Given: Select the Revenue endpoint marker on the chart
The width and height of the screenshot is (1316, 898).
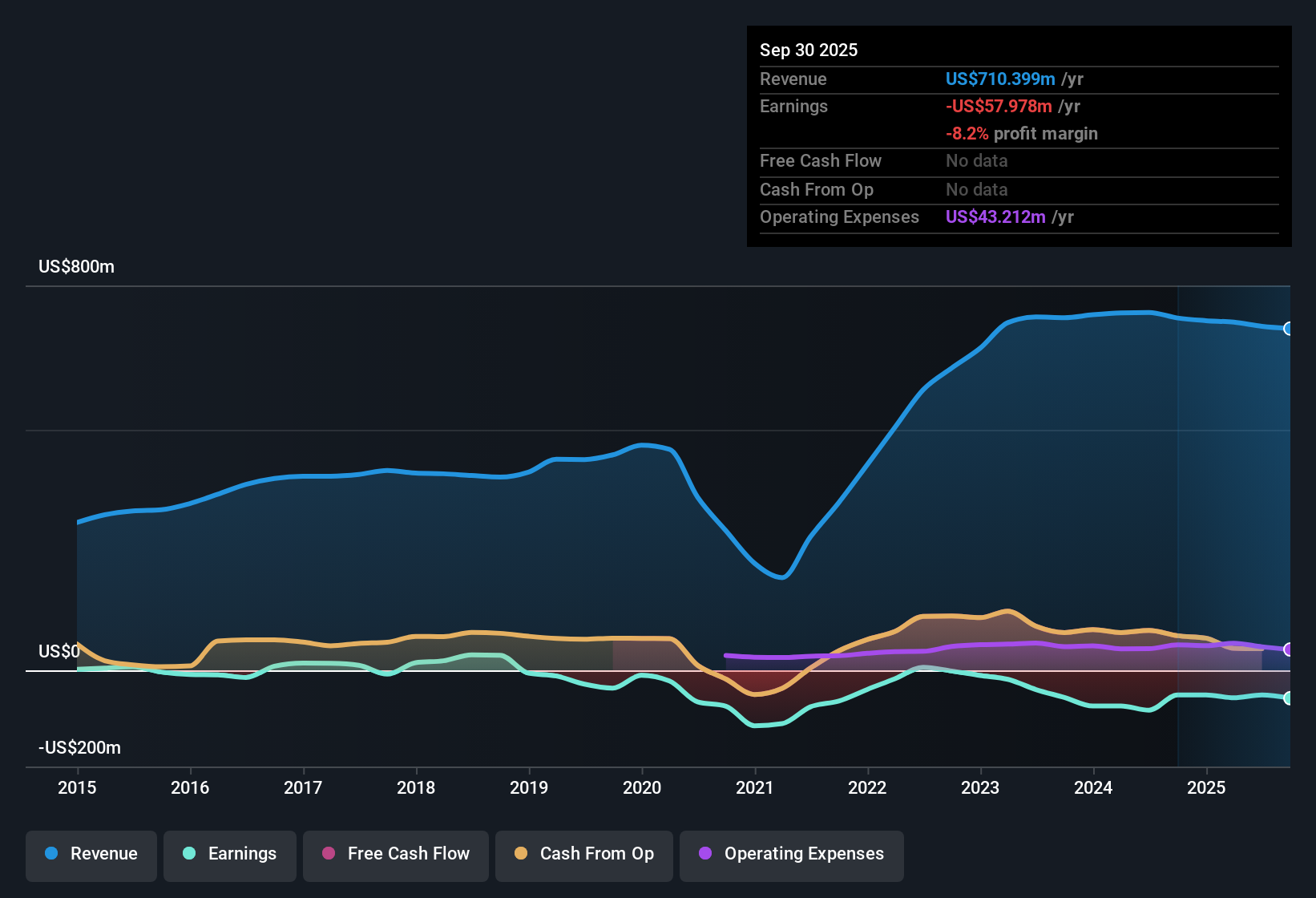Looking at the screenshot, I should (1289, 329).
